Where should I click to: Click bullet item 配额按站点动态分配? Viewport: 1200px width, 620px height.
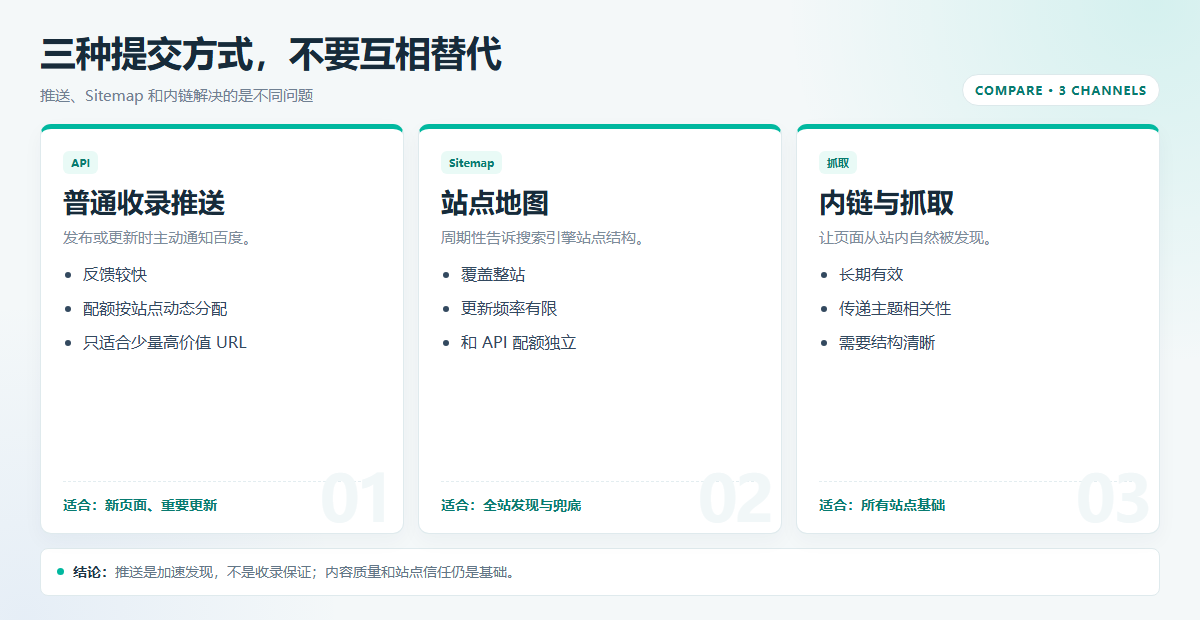click(x=155, y=308)
